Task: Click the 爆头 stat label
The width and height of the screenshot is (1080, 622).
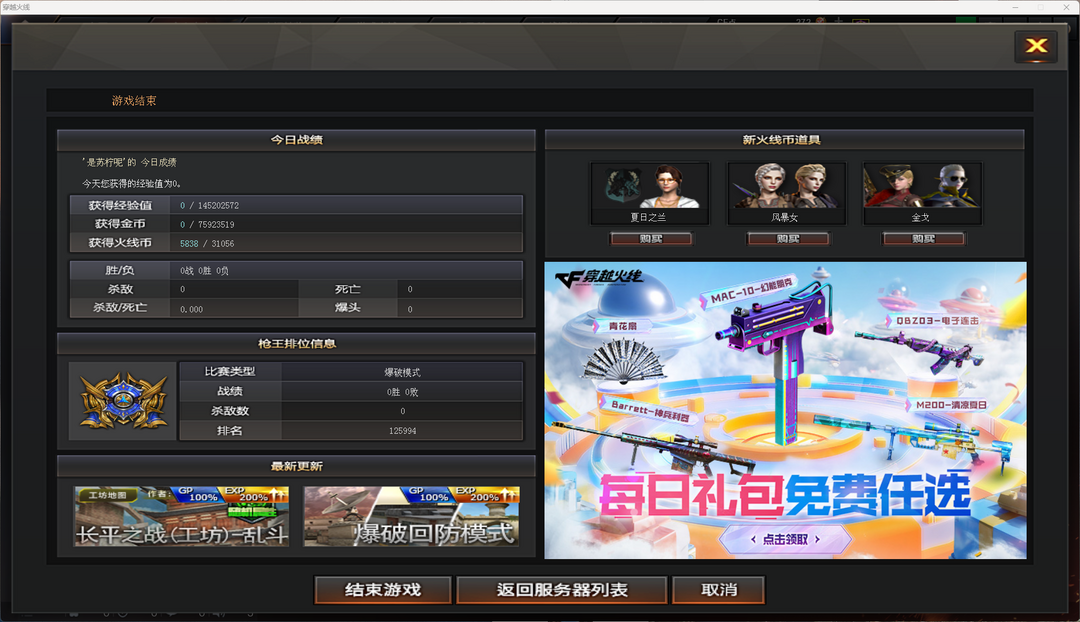Action: point(348,308)
